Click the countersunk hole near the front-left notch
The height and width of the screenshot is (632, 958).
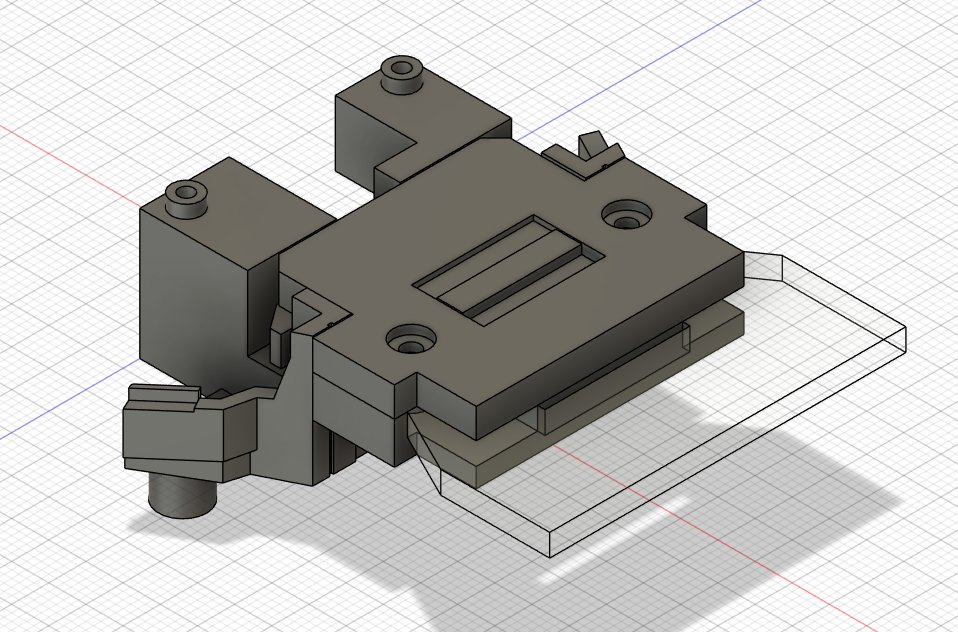pyautogui.click(x=411, y=340)
